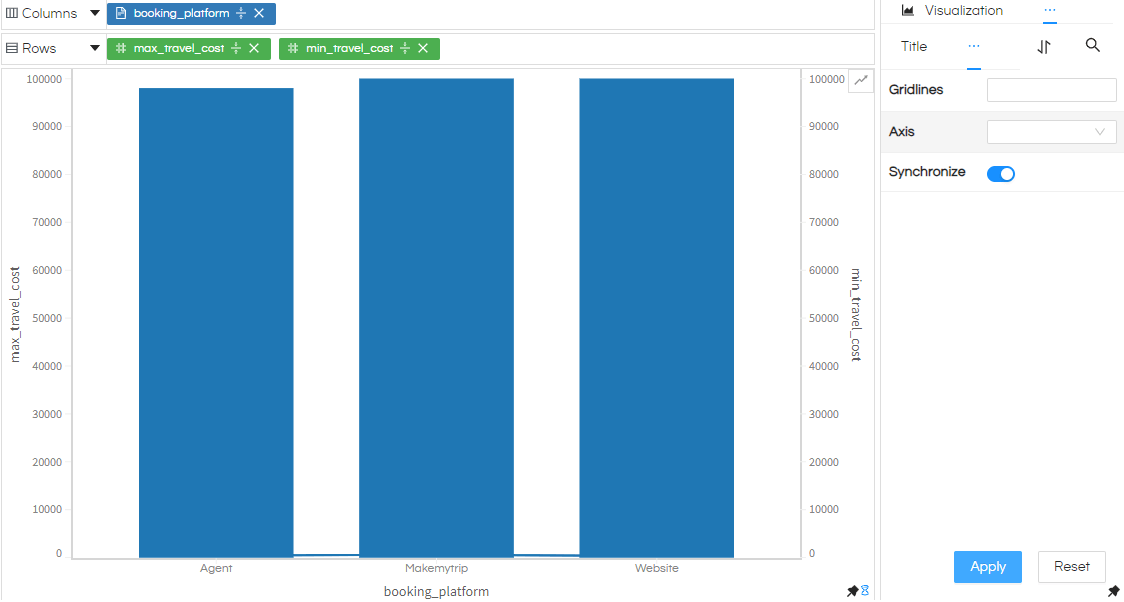Open the Rows dropdown arrow

pyautogui.click(x=95, y=48)
